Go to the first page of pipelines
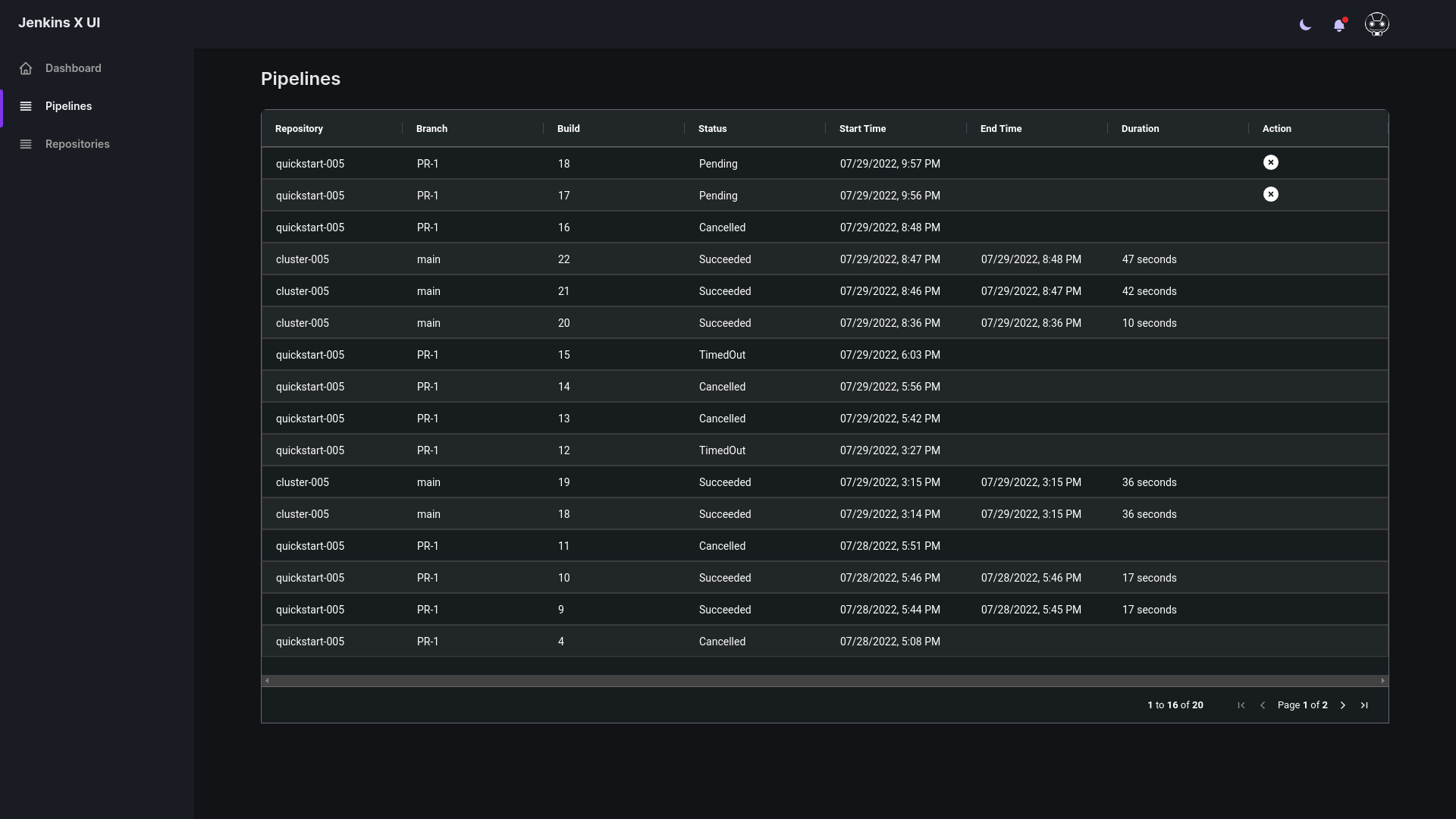Image resolution: width=1456 pixels, height=819 pixels. pyautogui.click(x=1241, y=705)
